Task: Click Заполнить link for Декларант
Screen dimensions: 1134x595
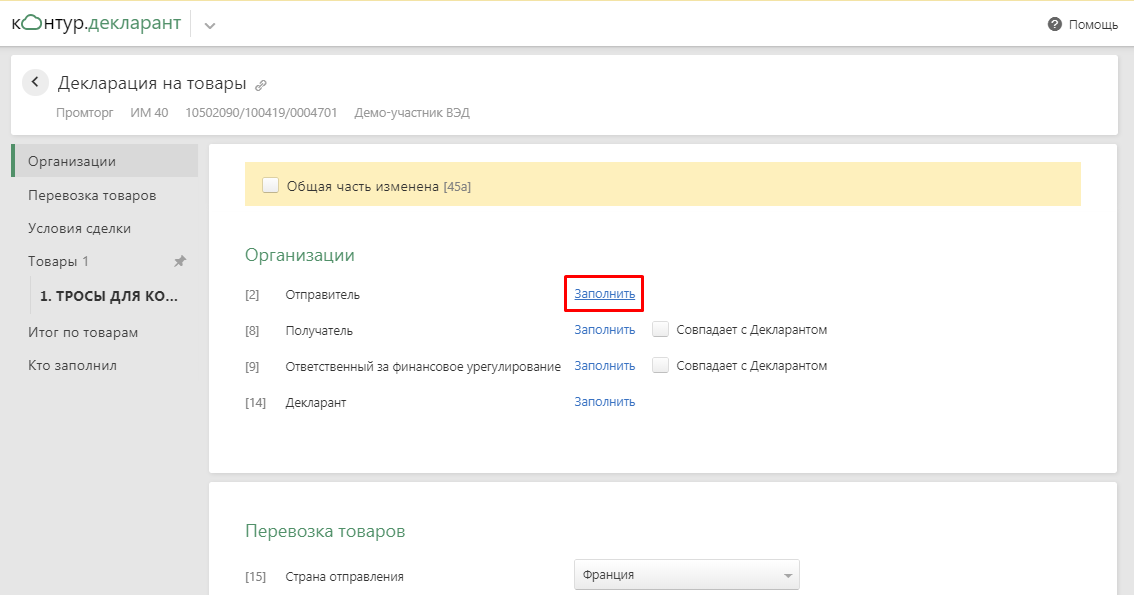Action: point(605,401)
